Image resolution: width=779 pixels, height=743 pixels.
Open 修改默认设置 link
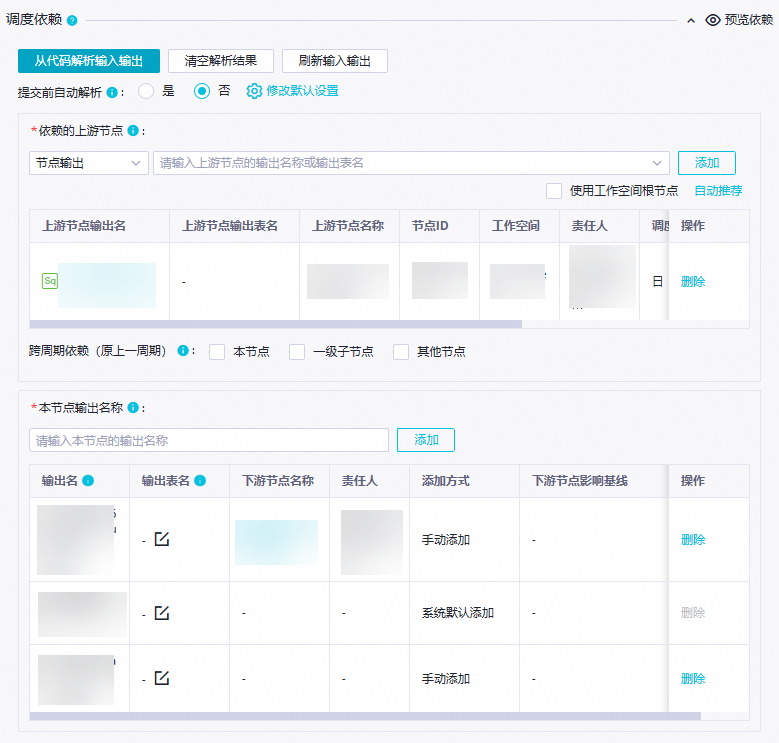[303, 91]
